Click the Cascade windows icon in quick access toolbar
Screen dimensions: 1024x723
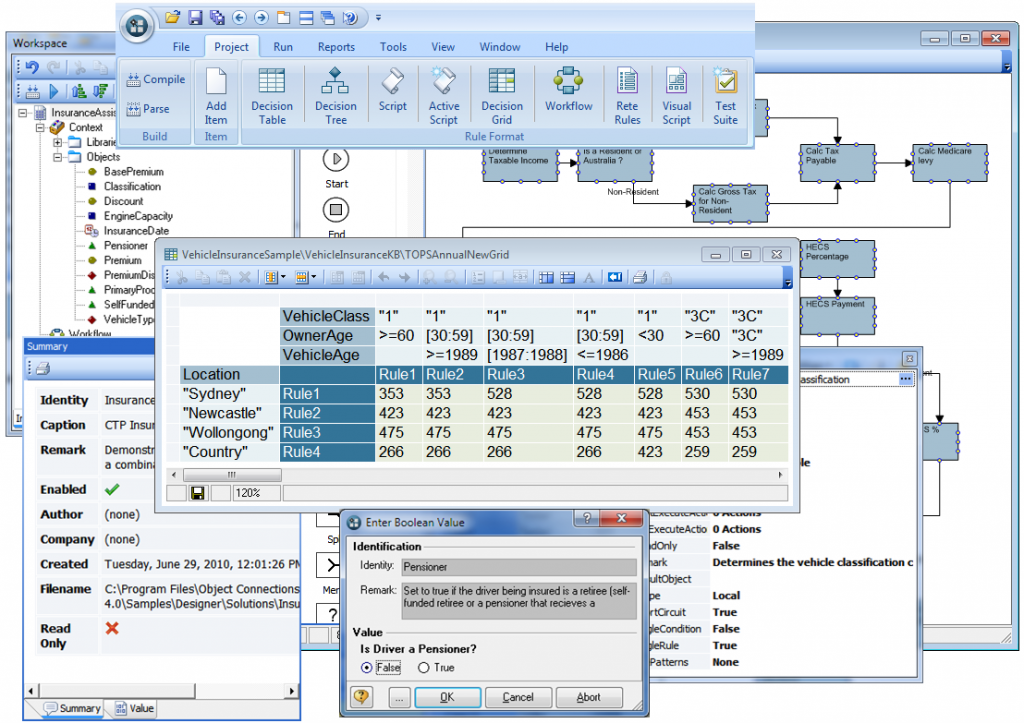328,18
